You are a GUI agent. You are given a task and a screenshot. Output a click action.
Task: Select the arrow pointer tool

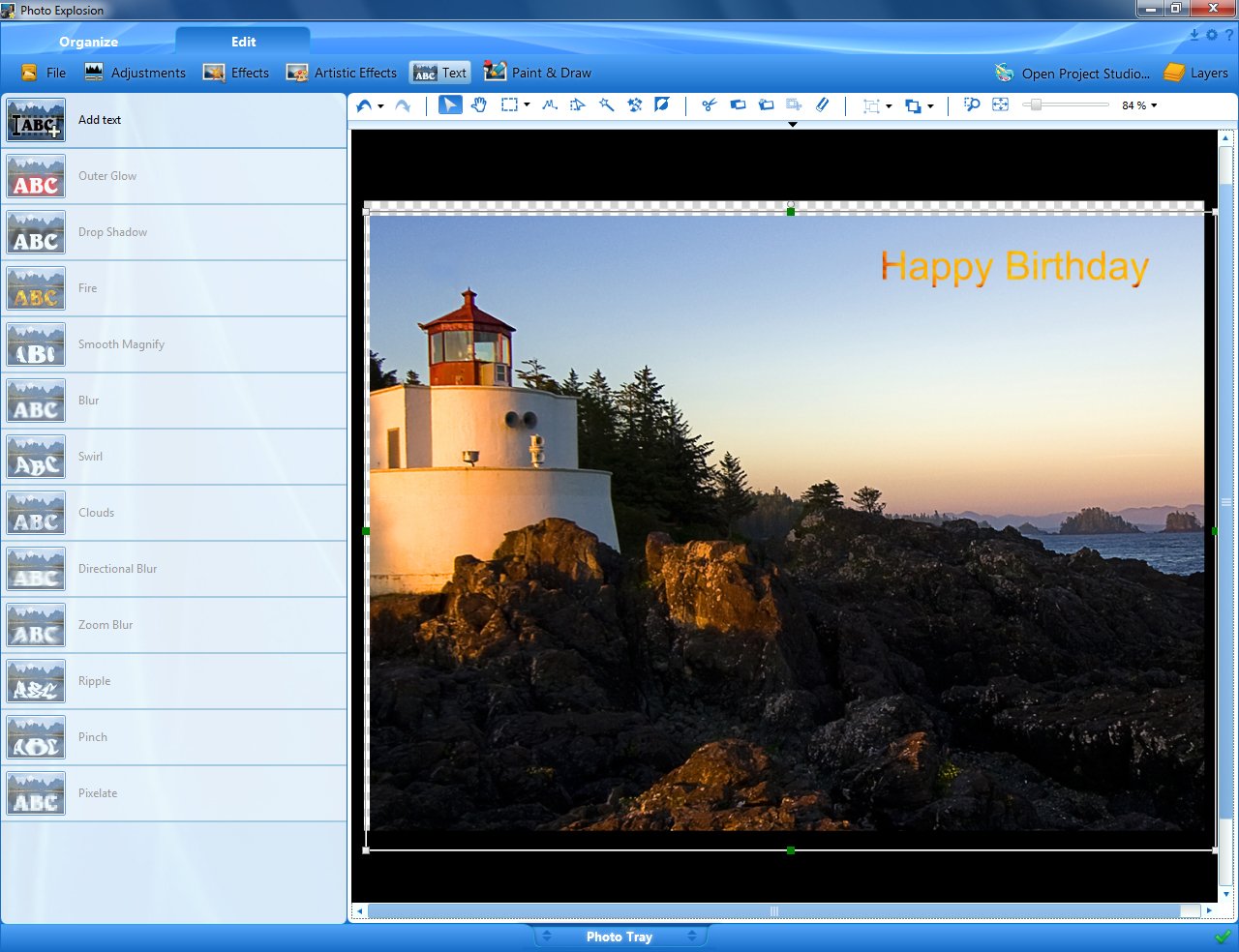(x=450, y=104)
